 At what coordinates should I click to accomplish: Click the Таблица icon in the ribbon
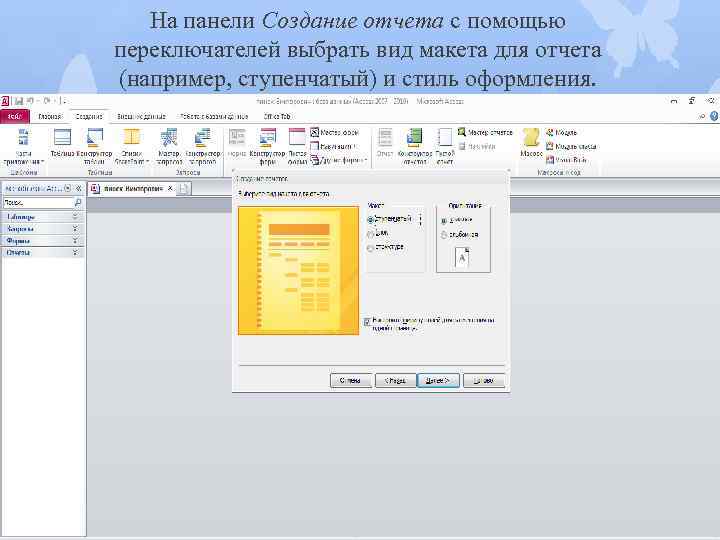[62, 143]
